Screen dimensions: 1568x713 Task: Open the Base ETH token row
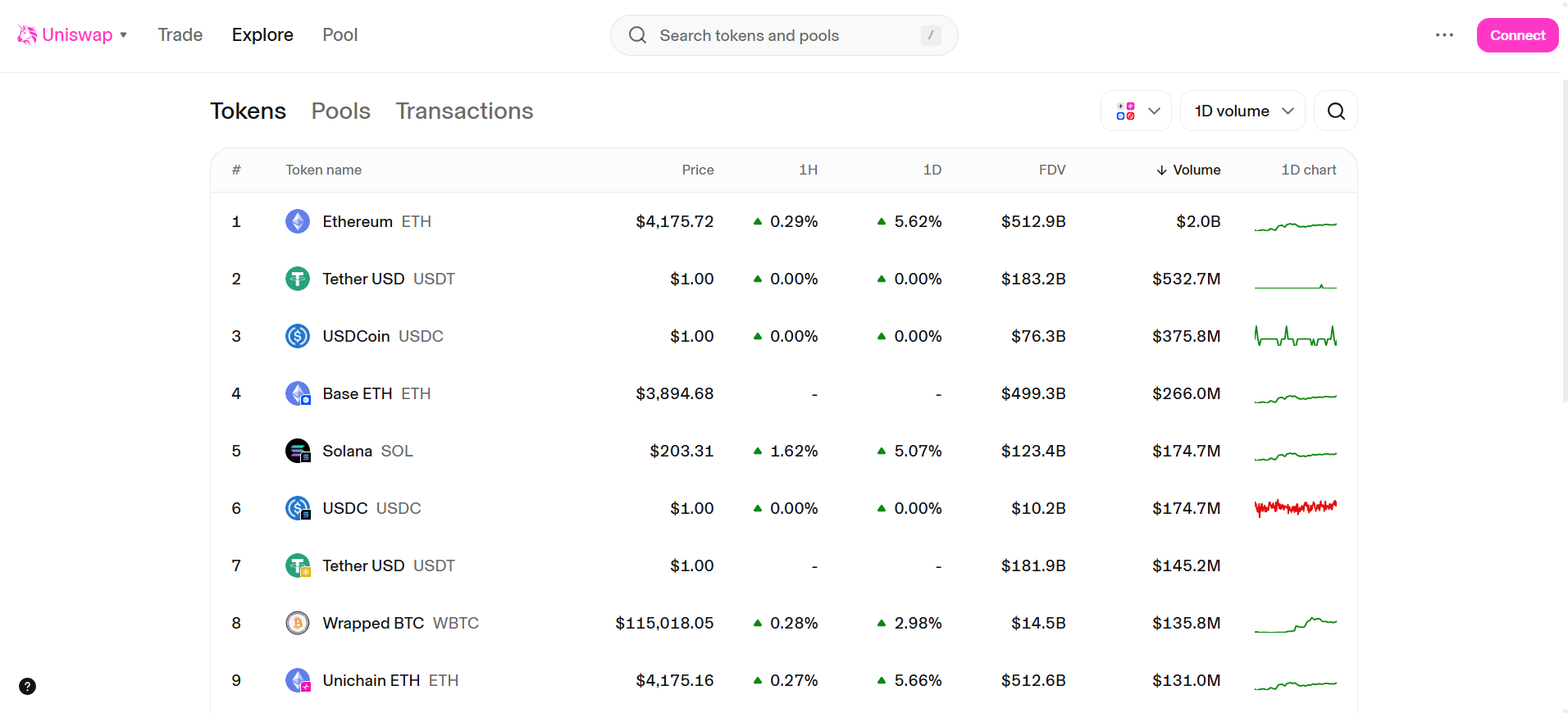point(784,393)
